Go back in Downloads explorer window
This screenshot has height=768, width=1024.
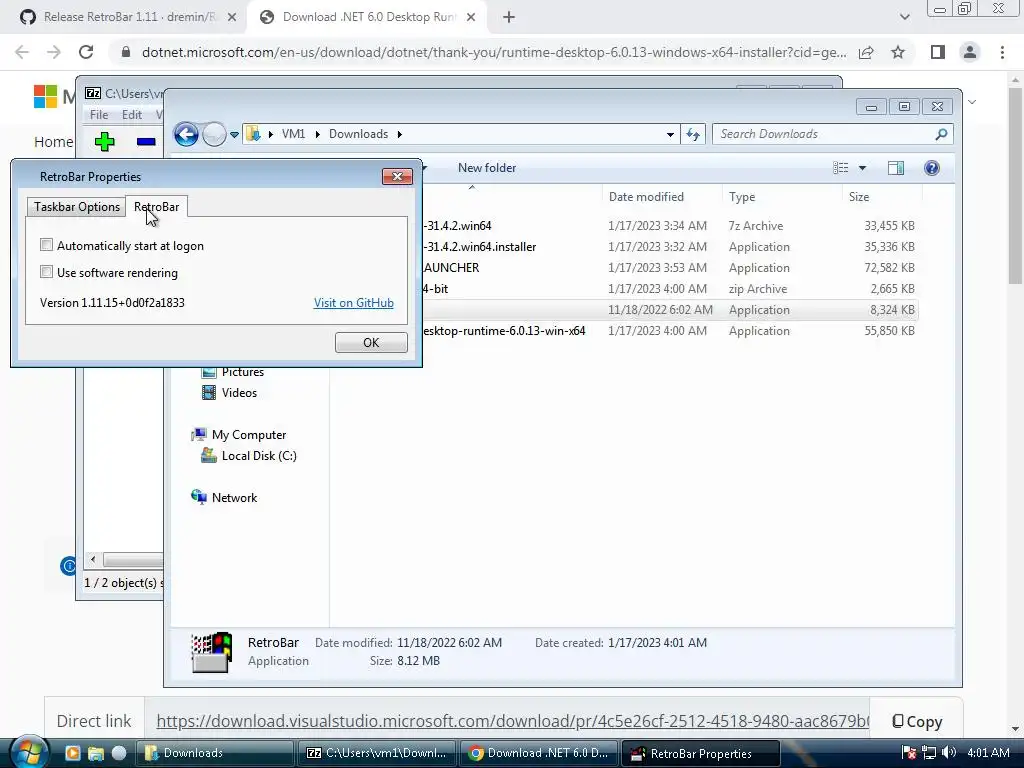pos(187,135)
